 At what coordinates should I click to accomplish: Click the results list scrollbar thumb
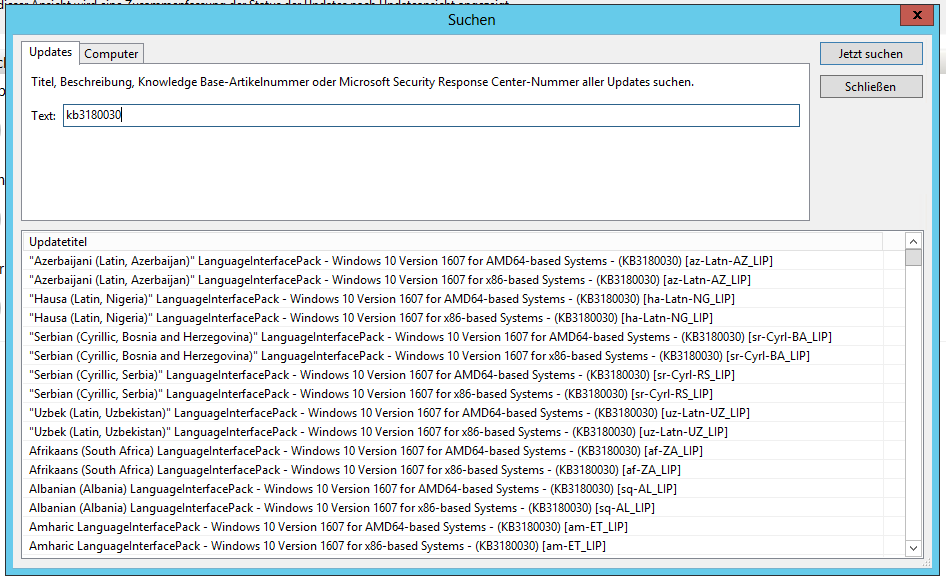pyautogui.click(x=913, y=258)
